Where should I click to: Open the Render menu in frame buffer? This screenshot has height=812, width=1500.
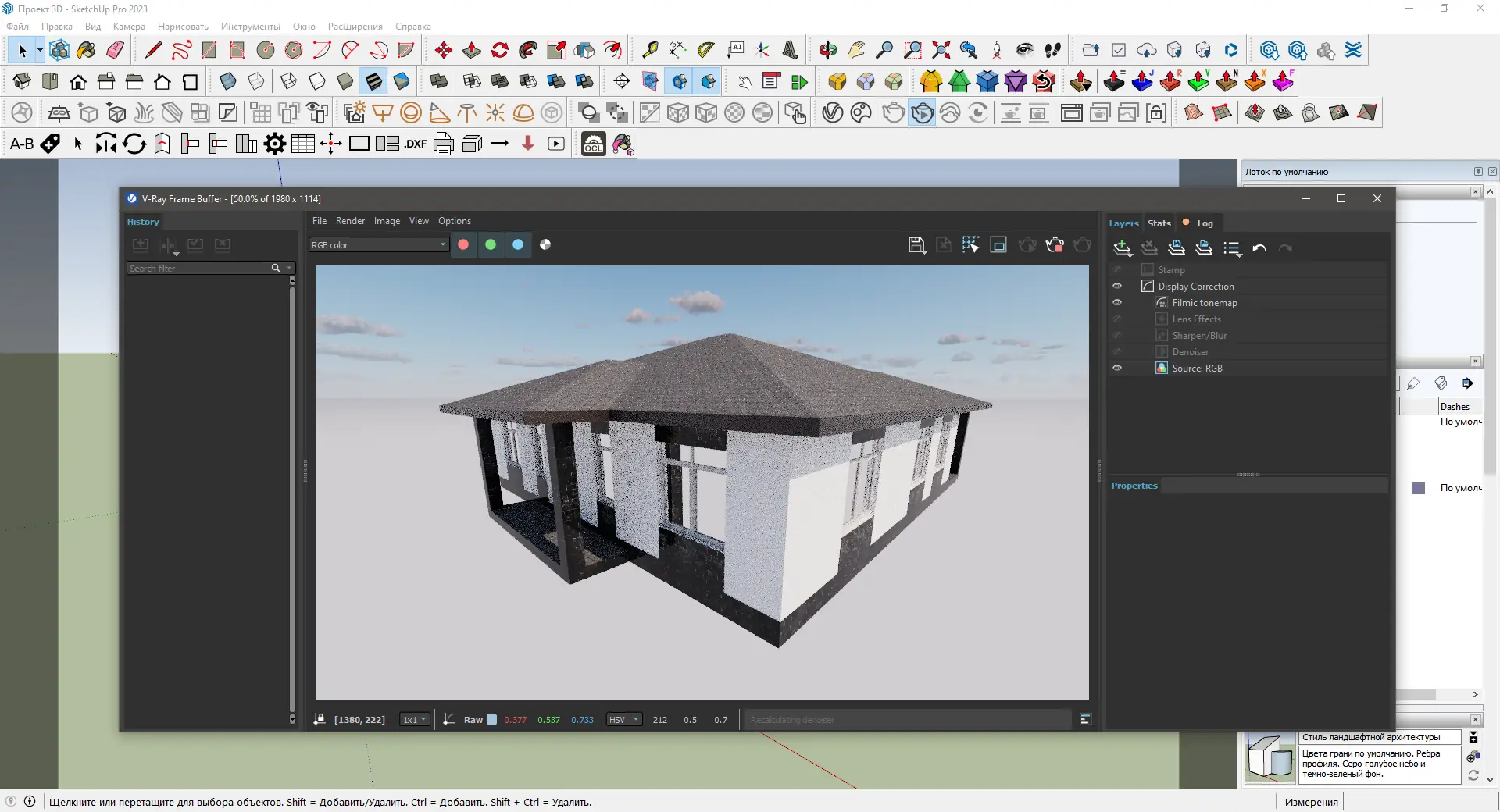(x=350, y=221)
